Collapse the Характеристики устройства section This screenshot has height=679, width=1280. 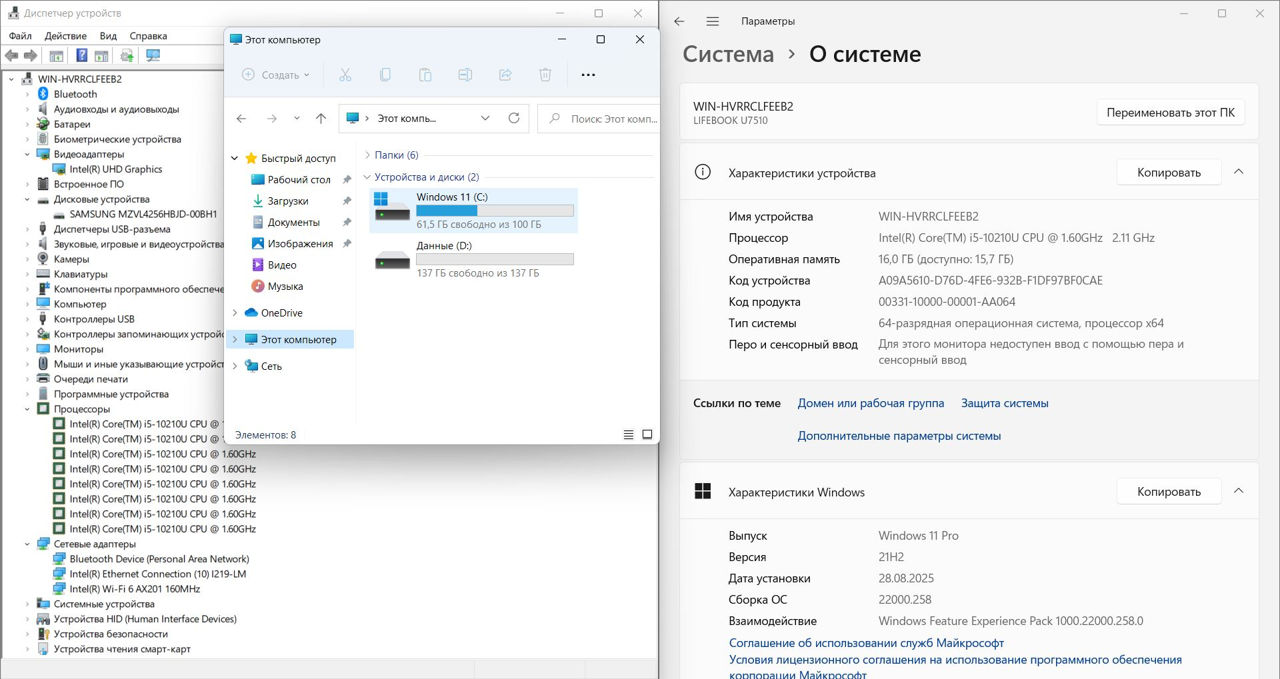[x=1238, y=172]
